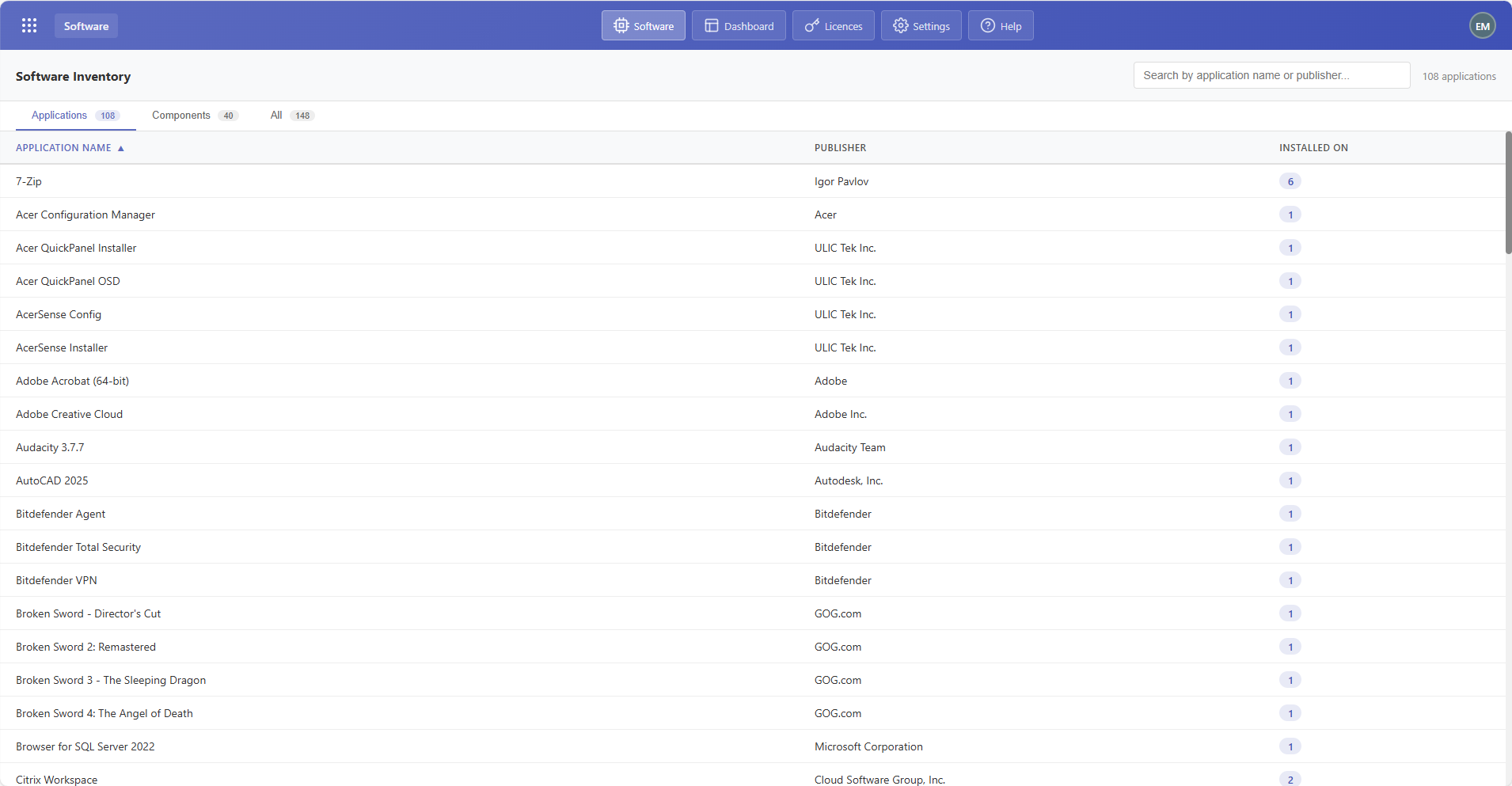
Task: Select Broken Sword 2: Remastered row
Action: point(752,647)
